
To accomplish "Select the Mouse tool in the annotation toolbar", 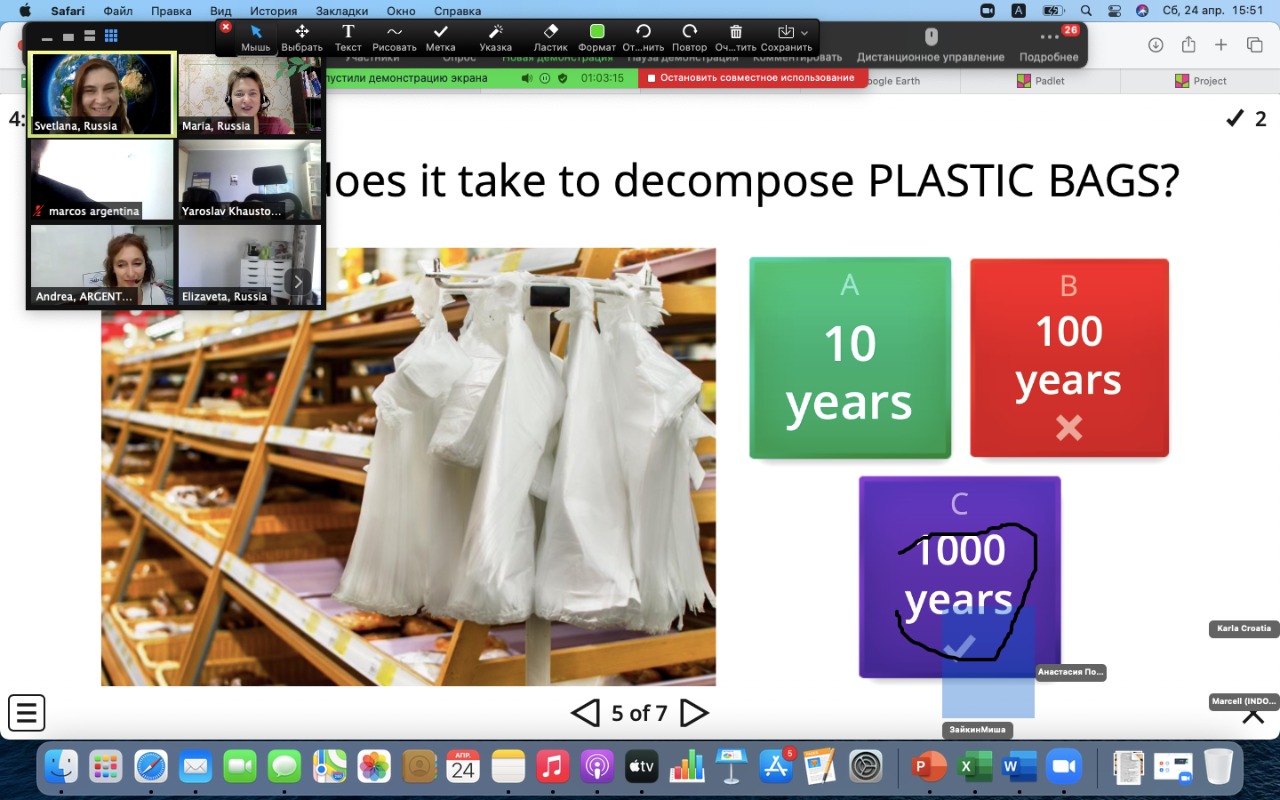I will (x=256, y=38).
